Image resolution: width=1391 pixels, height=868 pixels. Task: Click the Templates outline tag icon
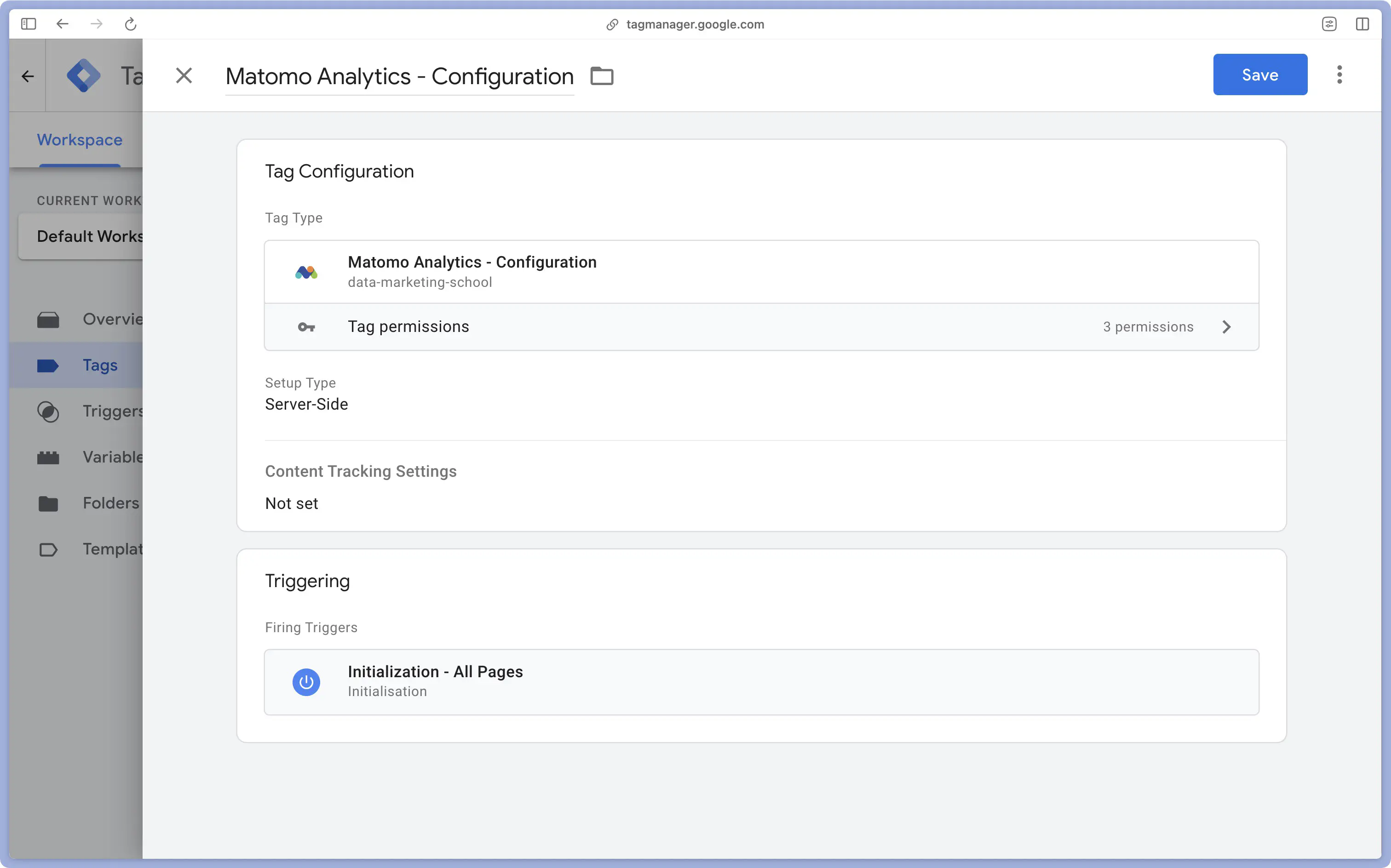coord(48,550)
